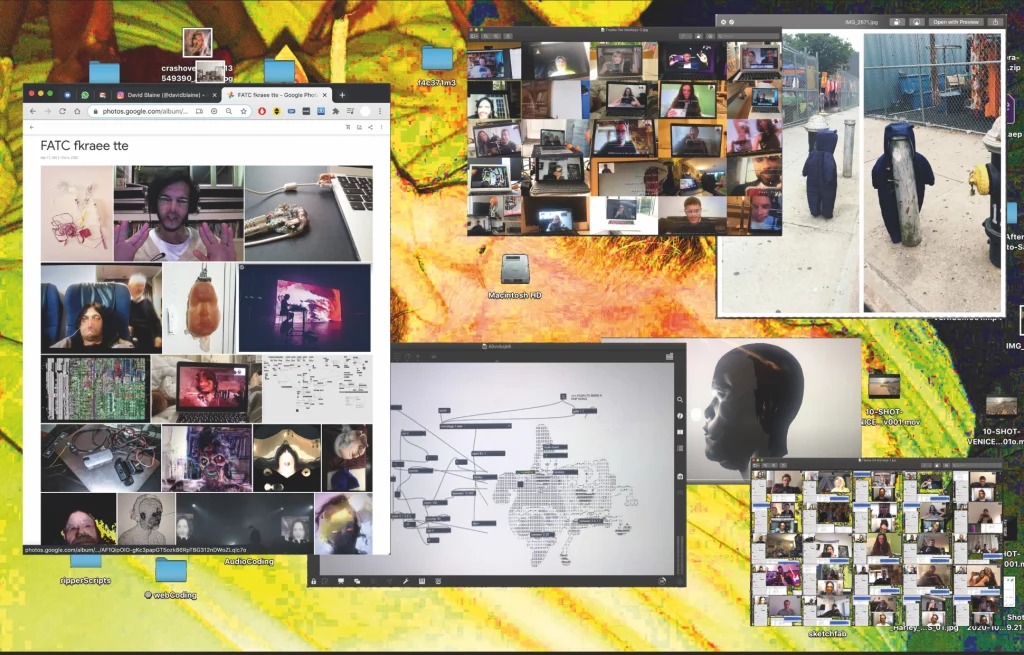This screenshot has height=655, width=1024.
Task: Open the photo of red tangled wires
Action: click(77, 214)
